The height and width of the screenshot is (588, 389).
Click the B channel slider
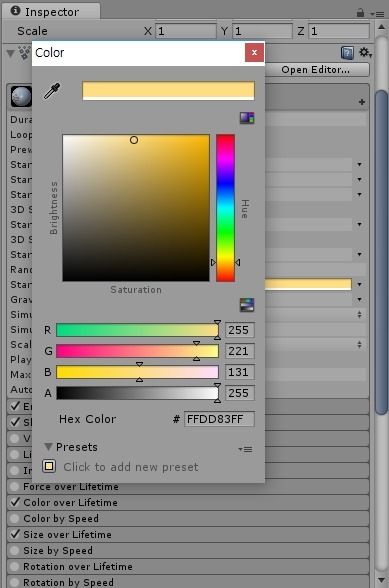point(137,372)
